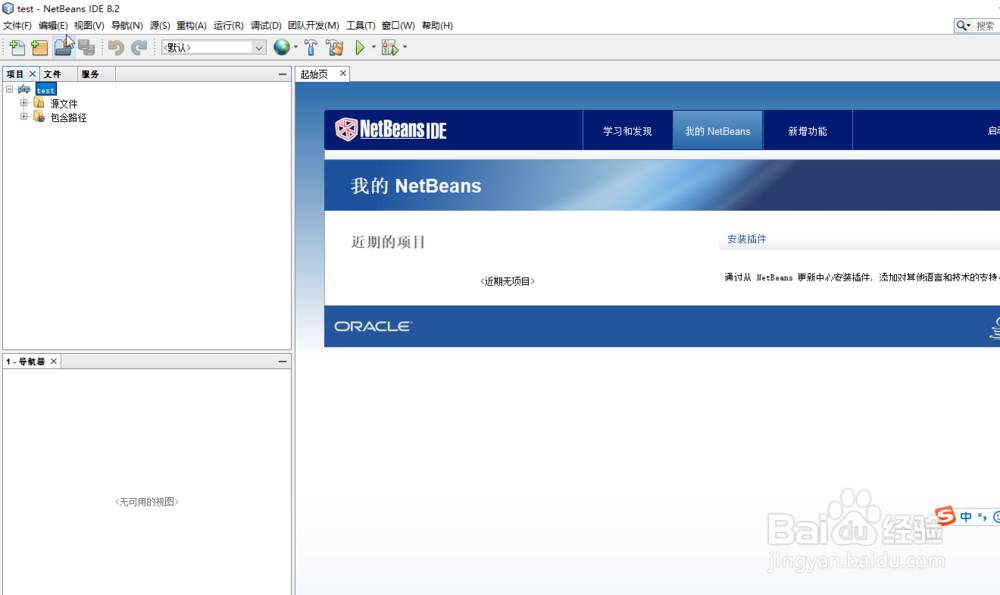Click the <近期无项目> placeholder text
Image resolution: width=1000 pixels, height=595 pixels.
click(x=508, y=281)
